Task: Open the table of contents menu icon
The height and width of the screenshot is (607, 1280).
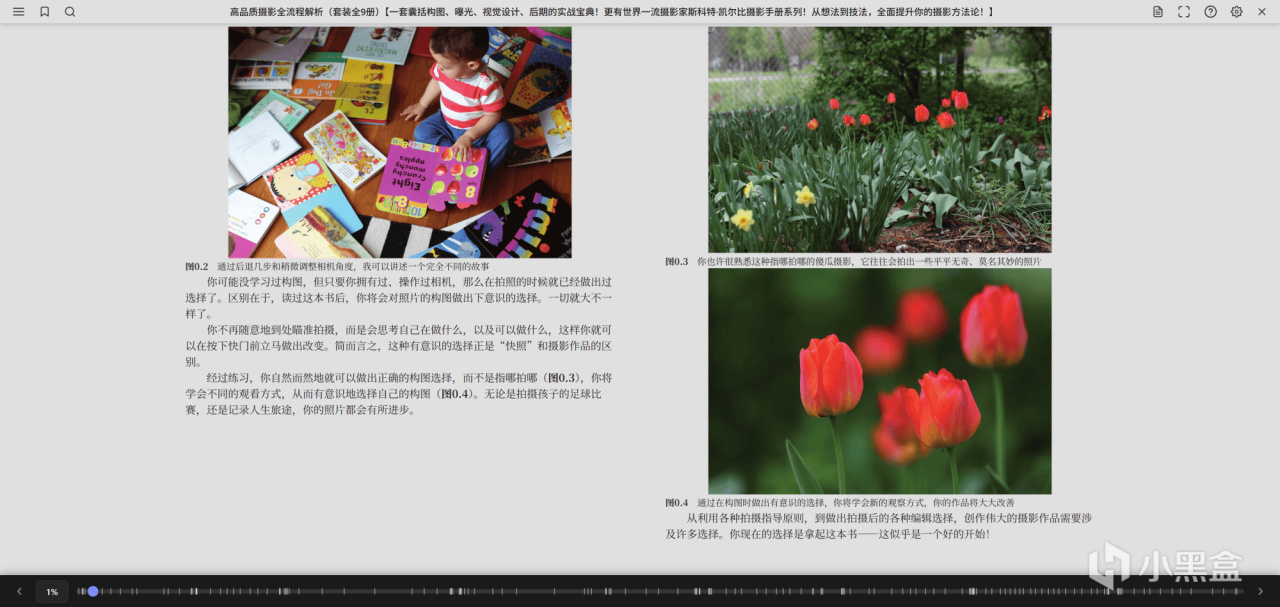Action: (x=18, y=12)
